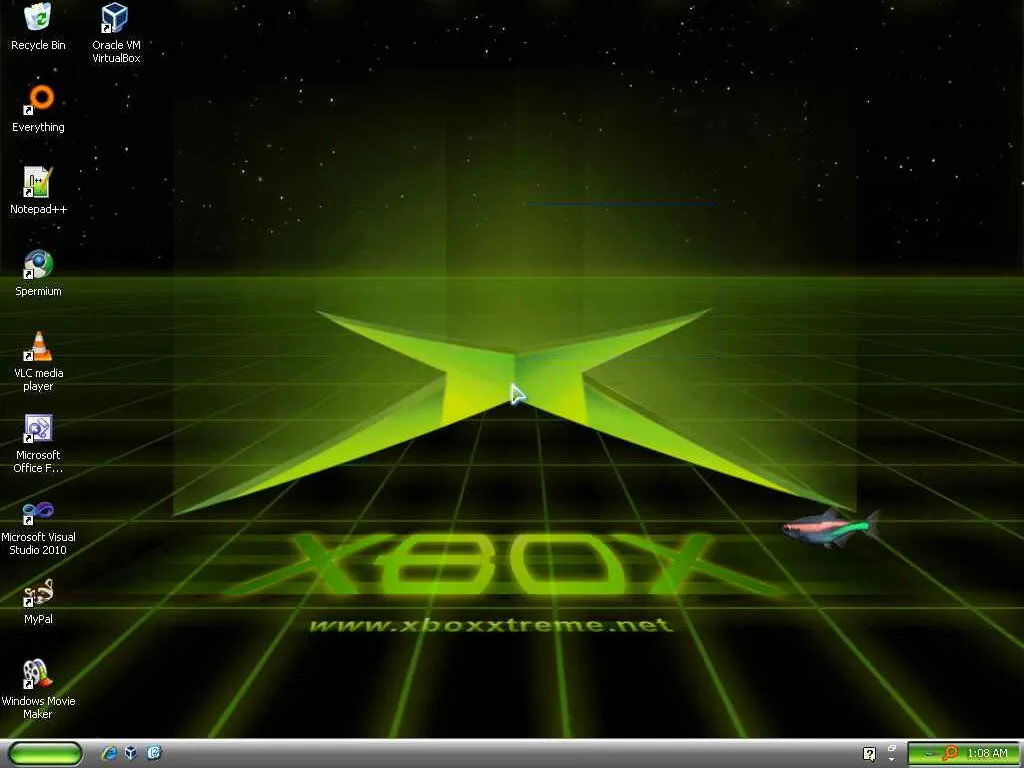Select the MyPal desktop shortcut

(x=38, y=601)
